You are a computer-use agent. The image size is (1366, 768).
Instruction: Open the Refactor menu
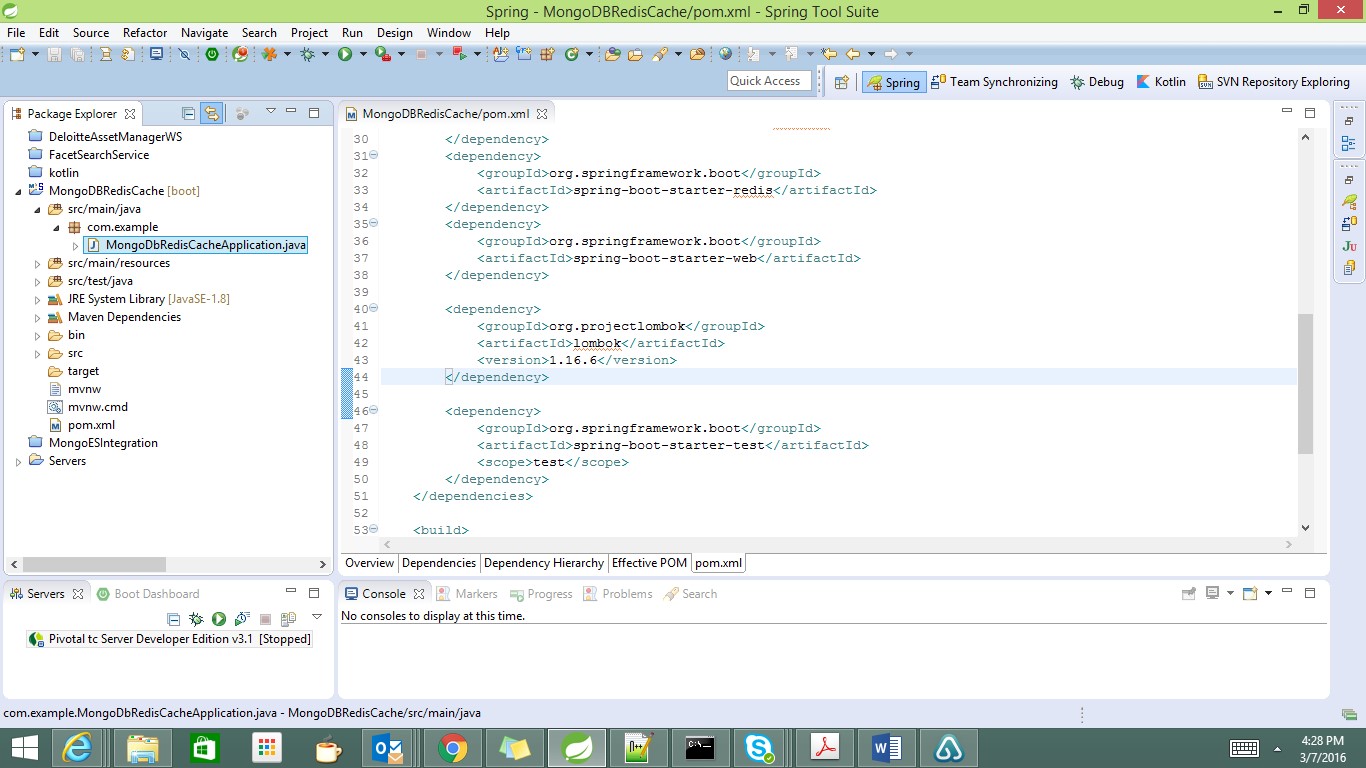point(145,33)
